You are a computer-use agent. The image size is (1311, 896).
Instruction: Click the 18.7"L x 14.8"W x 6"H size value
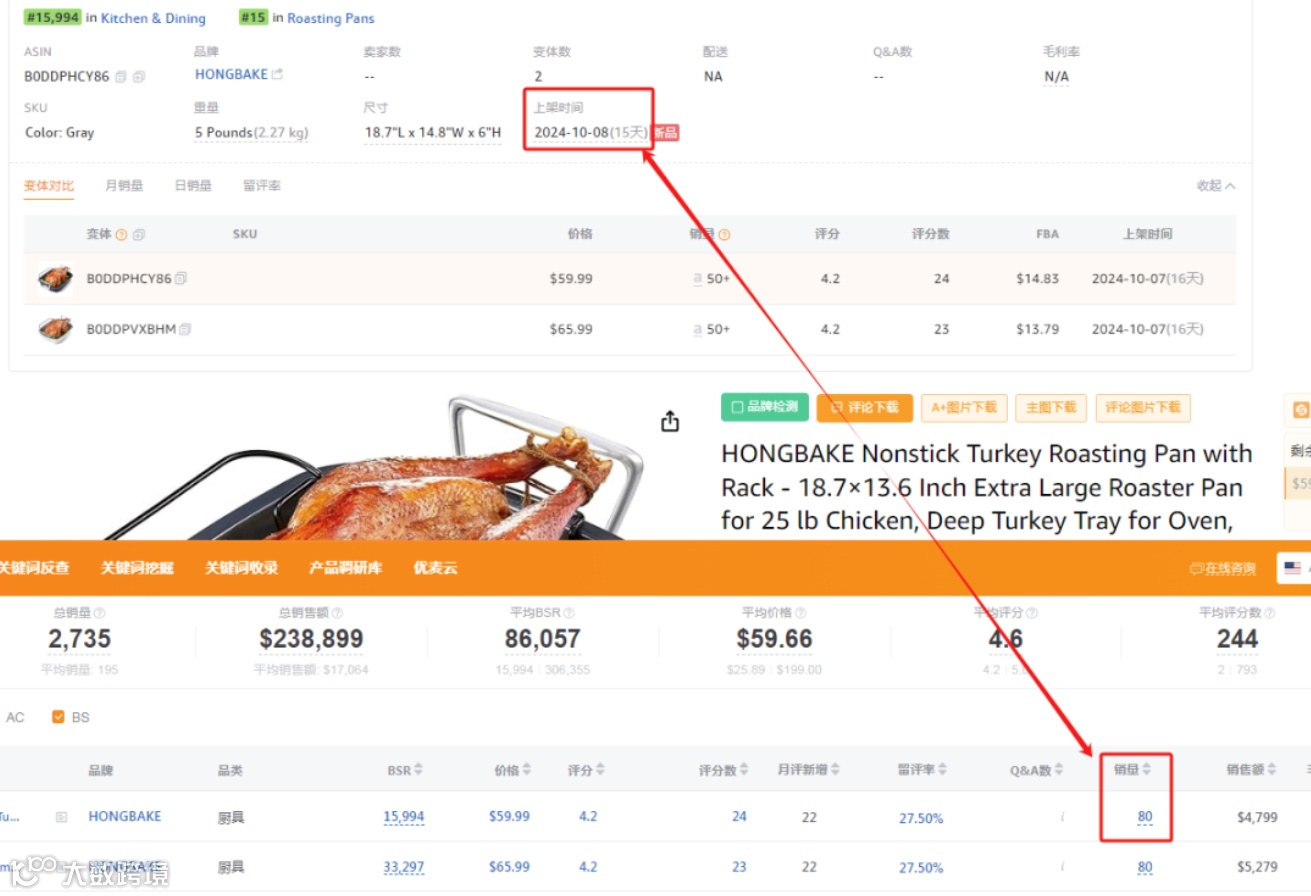[x=433, y=133]
